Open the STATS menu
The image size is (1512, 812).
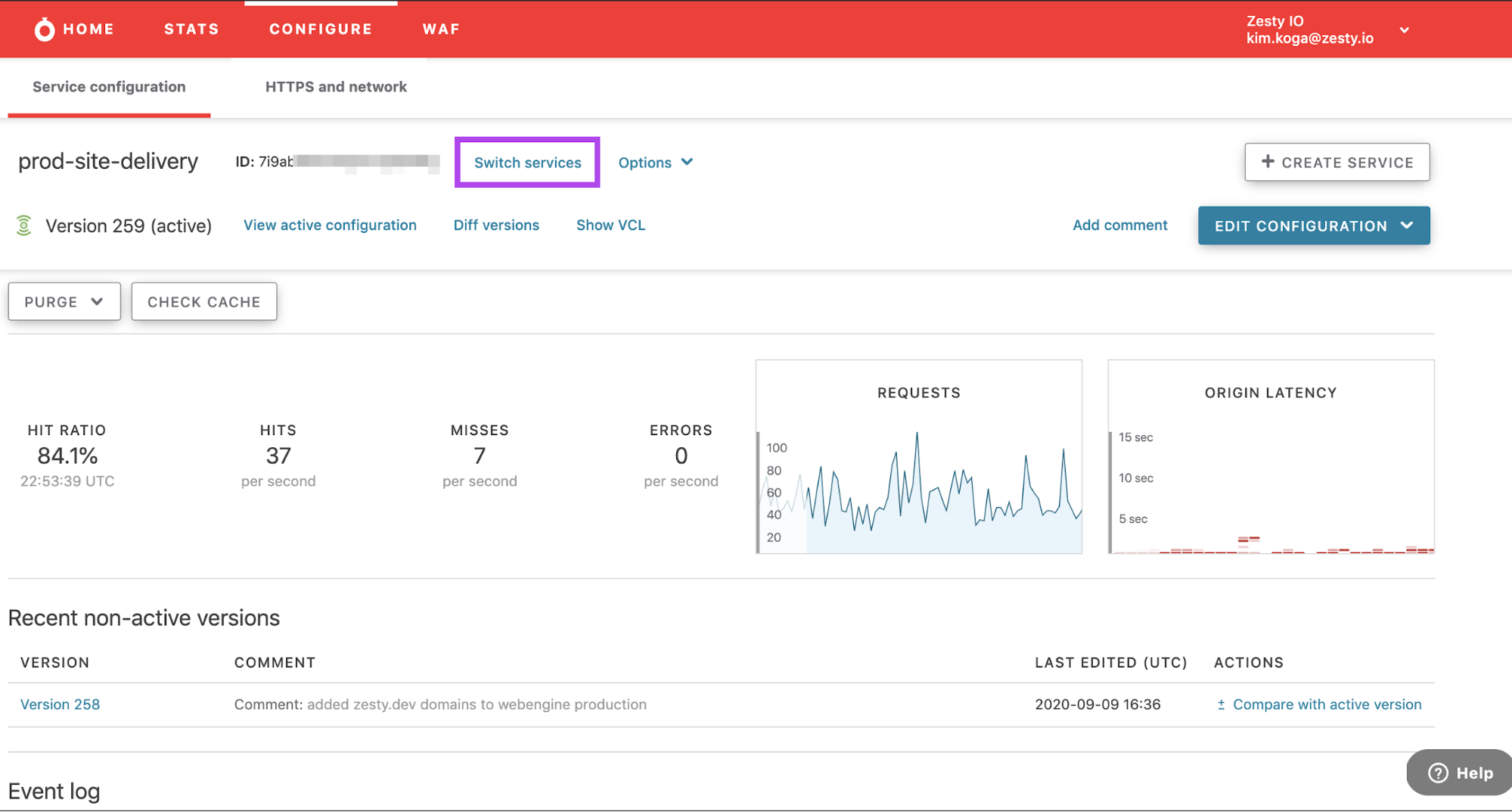(191, 29)
